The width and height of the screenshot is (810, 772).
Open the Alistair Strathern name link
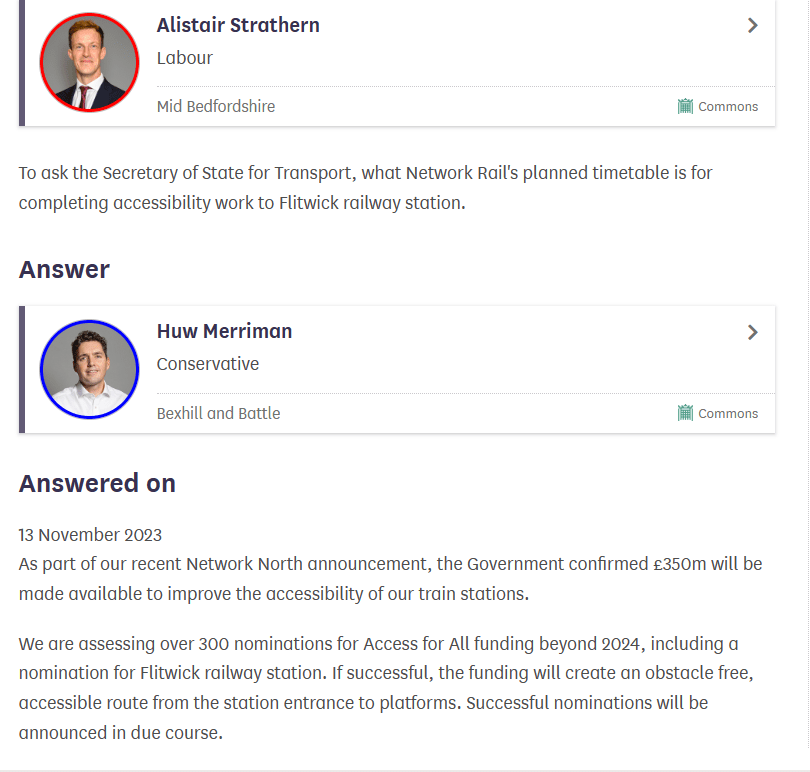coord(238,26)
